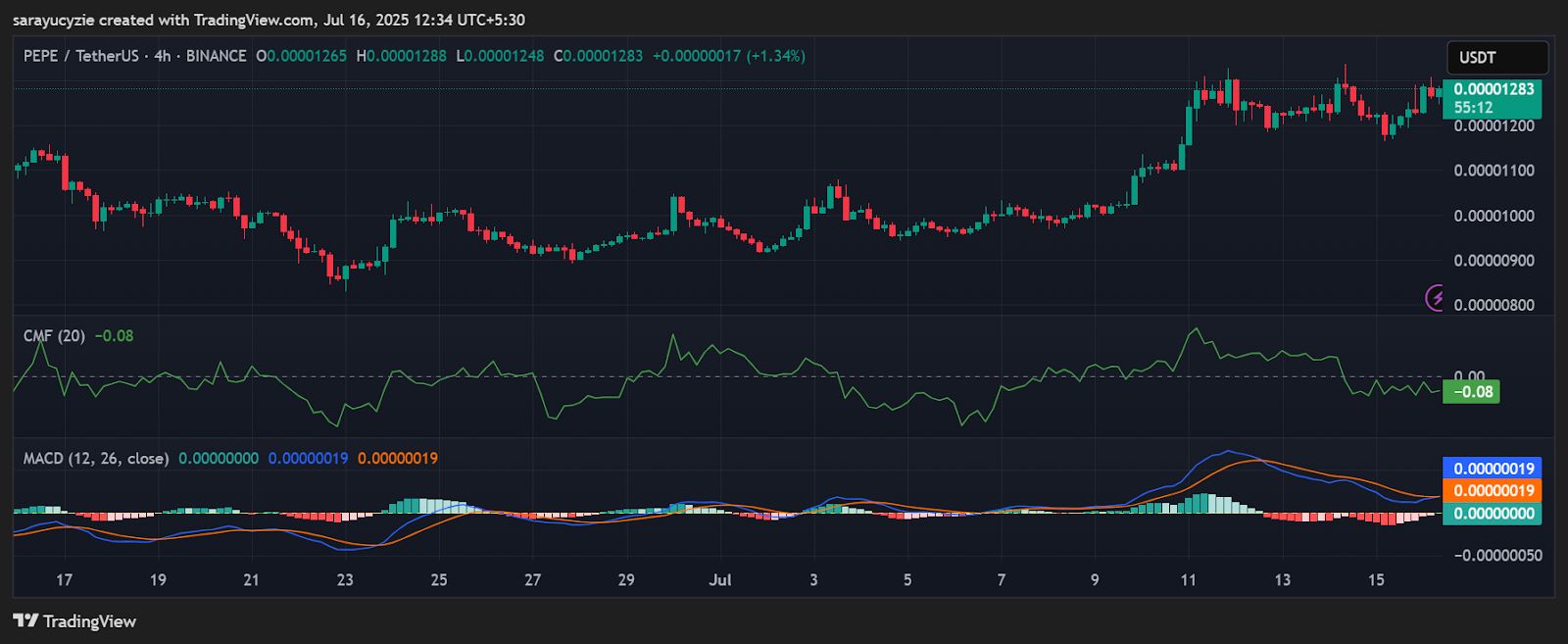Click date label 25 on time axis
The height and width of the screenshot is (644, 1568).
[439, 580]
